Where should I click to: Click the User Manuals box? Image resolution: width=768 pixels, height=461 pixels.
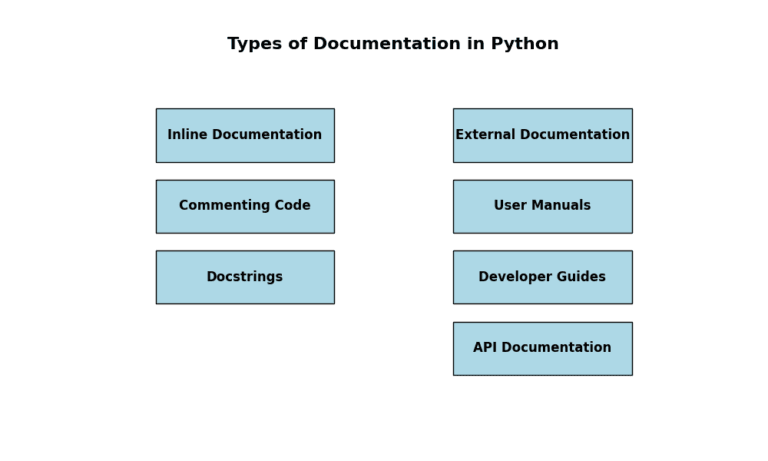tap(543, 207)
